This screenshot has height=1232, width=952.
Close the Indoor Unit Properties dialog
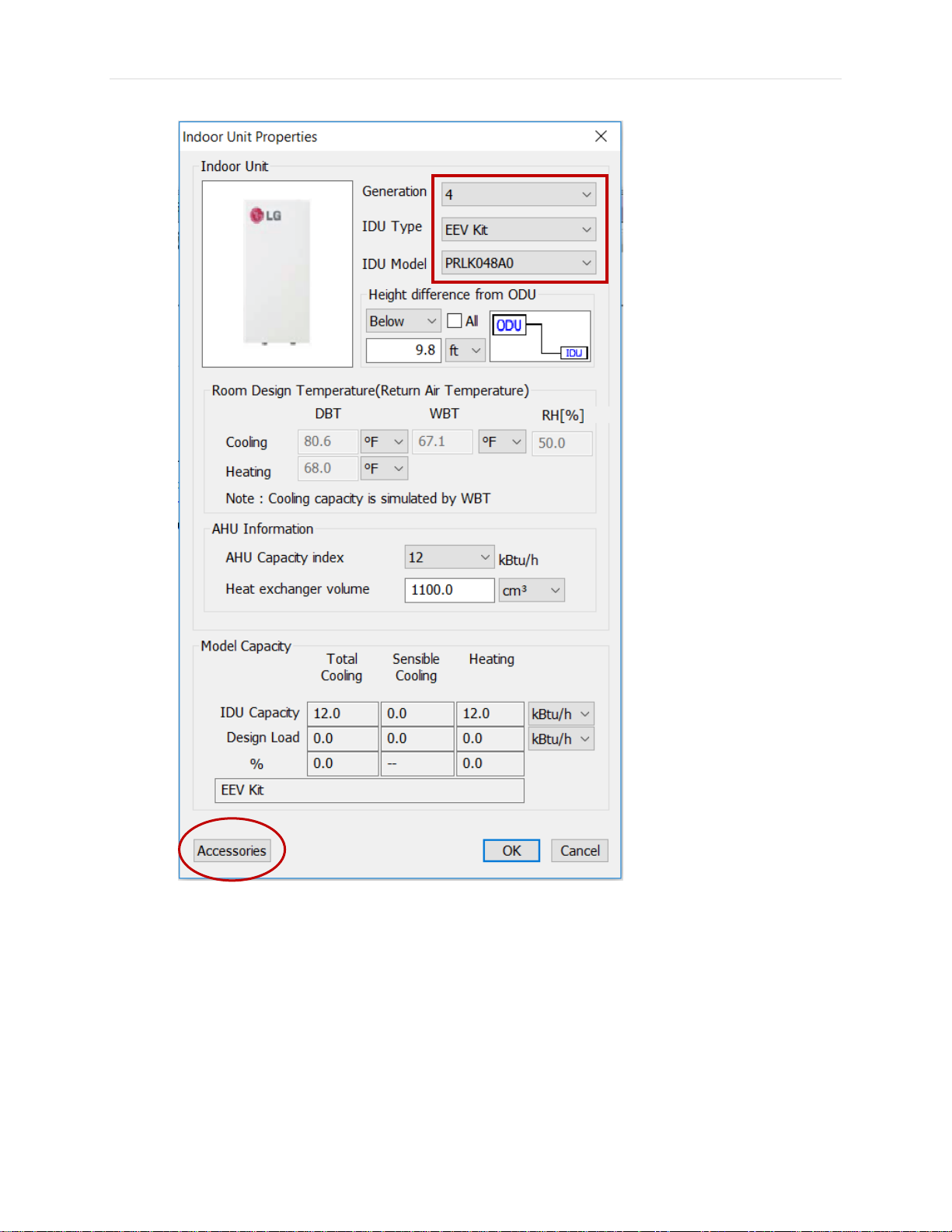point(601,137)
